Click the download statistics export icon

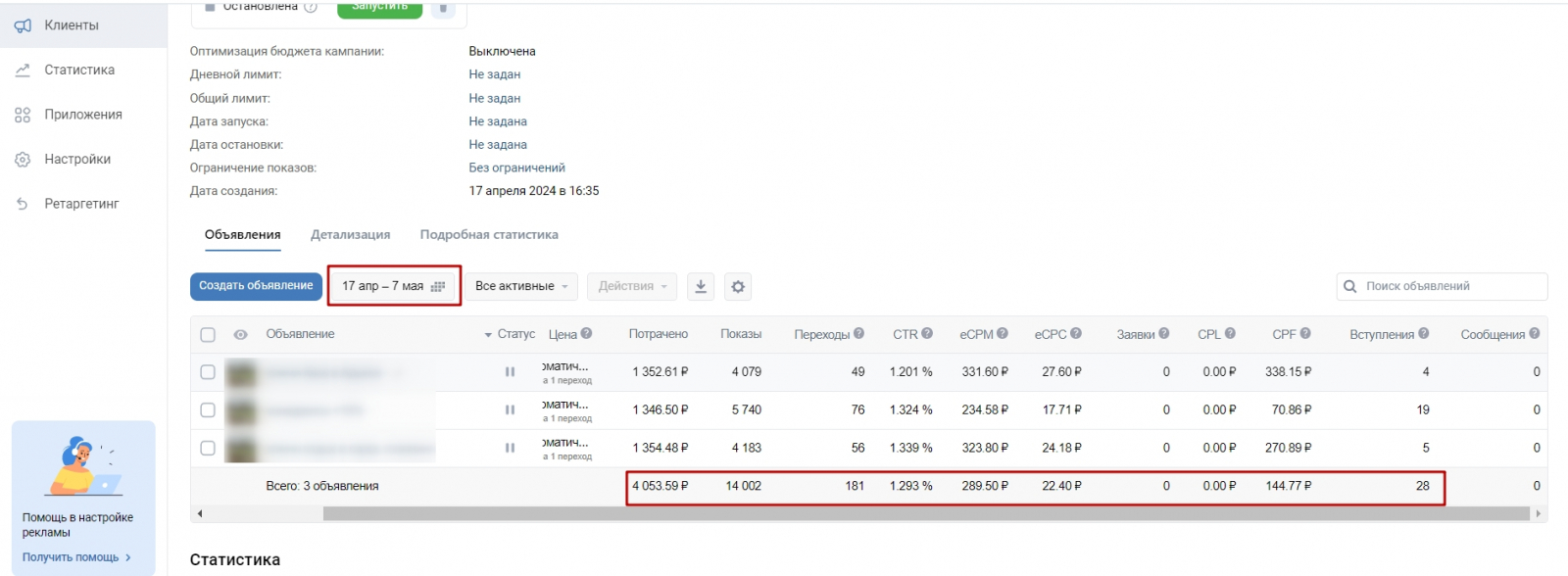click(701, 286)
